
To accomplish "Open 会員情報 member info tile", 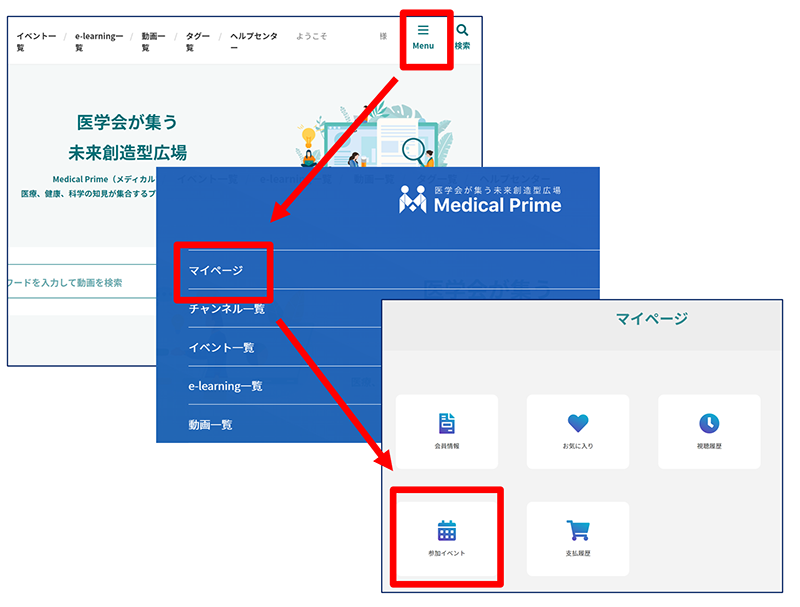I will point(447,431).
